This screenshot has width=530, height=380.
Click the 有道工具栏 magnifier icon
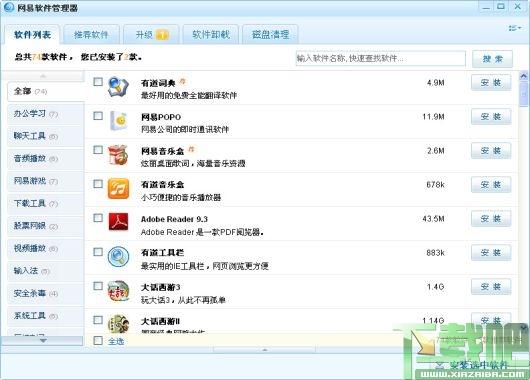tap(118, 257)
